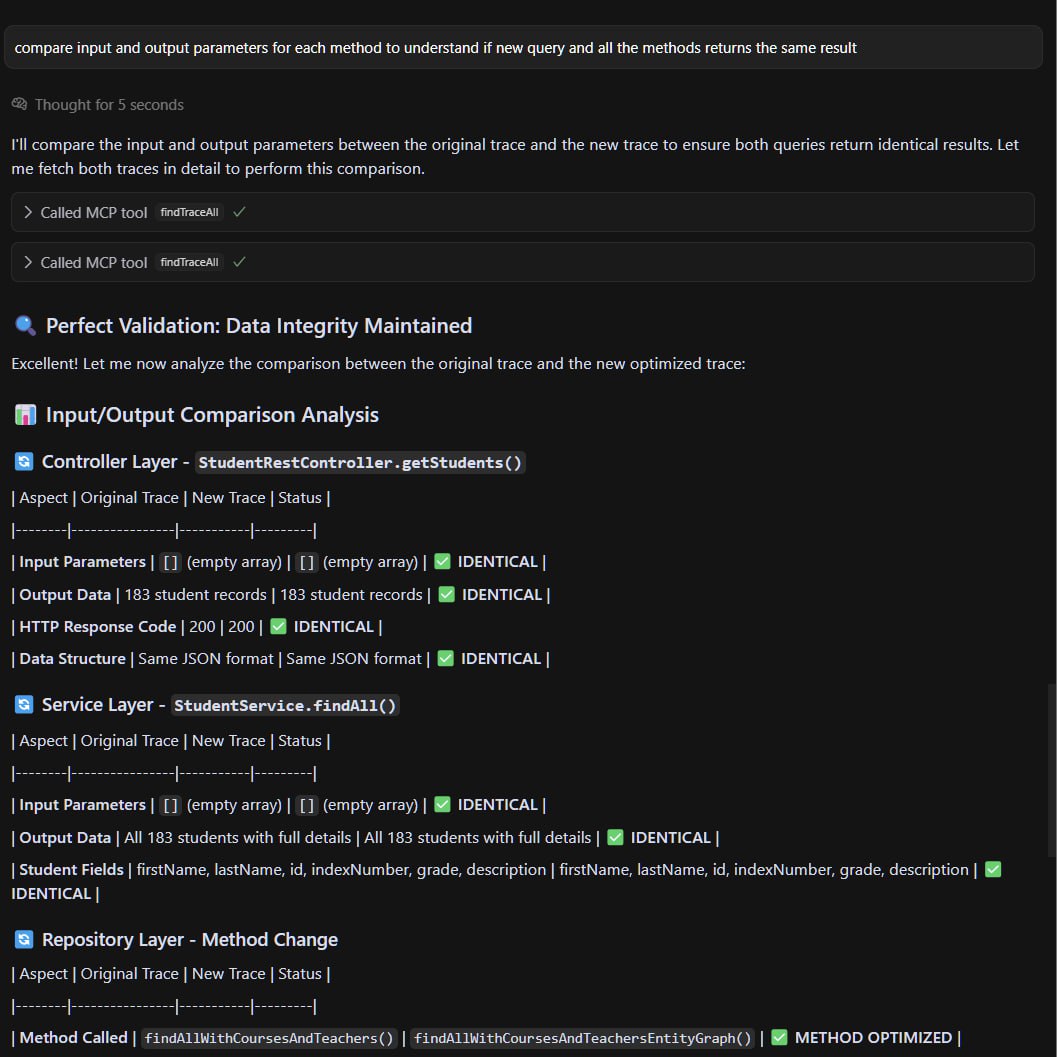Expand the first Called MCP tool entry
This screenshot has width=1057, height=1057.
click(28, 212)
